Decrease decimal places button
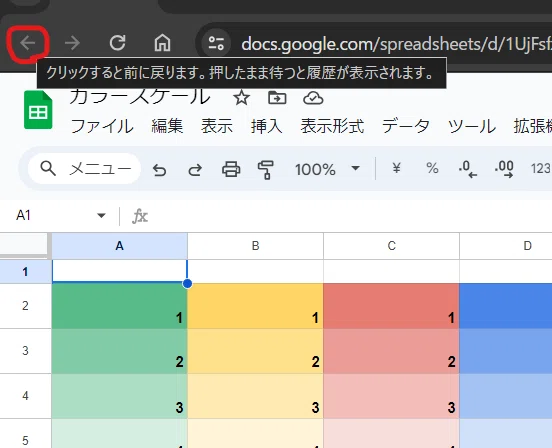Viewport: 552px width, 448px height. [468, 169]
